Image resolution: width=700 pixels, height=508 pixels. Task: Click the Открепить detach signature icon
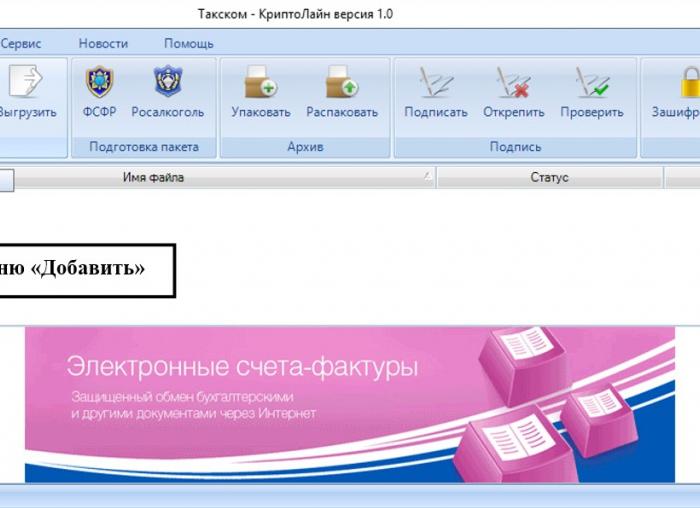click(x=513, y=82)
